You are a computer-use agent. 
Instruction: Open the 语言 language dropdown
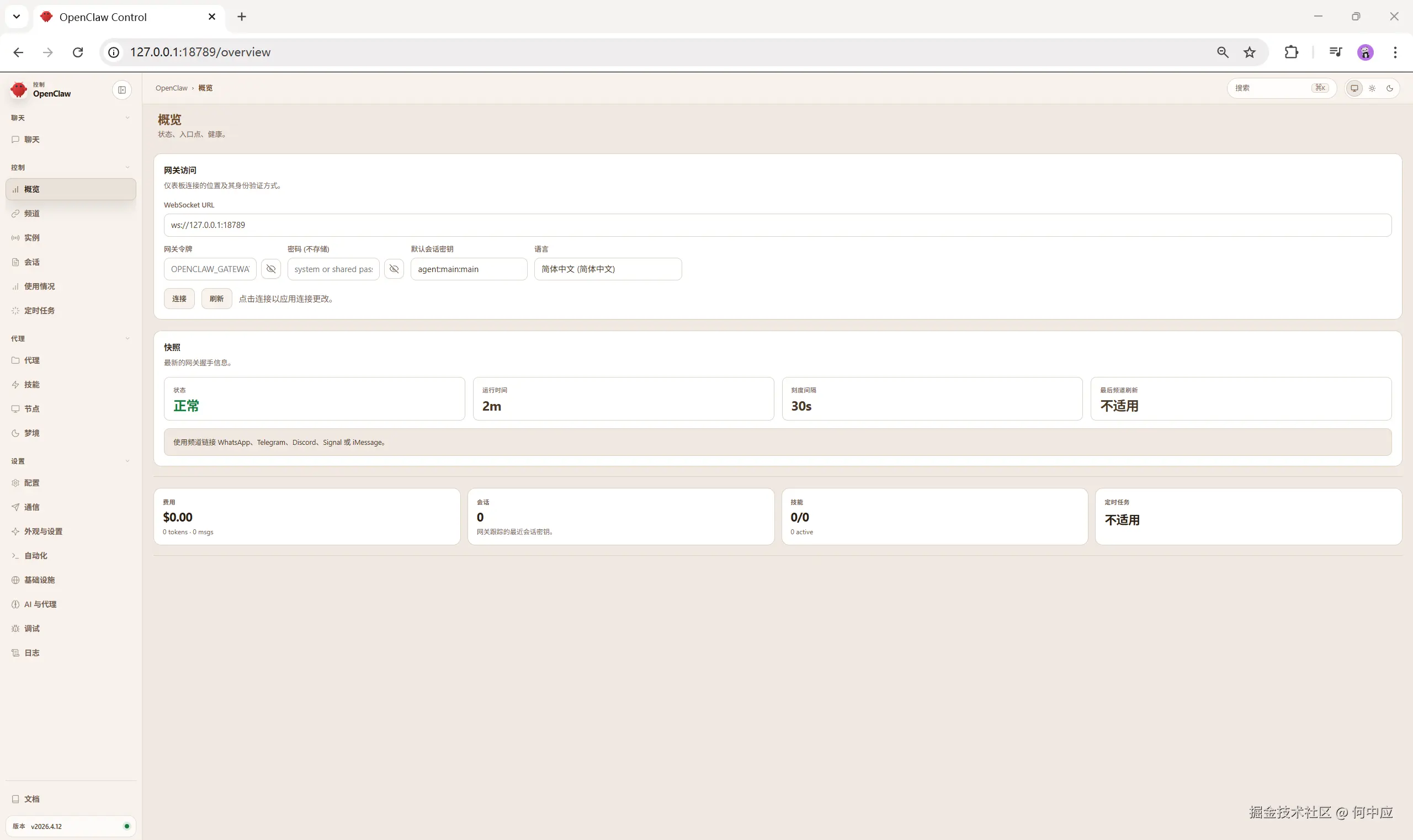point(608,269)
